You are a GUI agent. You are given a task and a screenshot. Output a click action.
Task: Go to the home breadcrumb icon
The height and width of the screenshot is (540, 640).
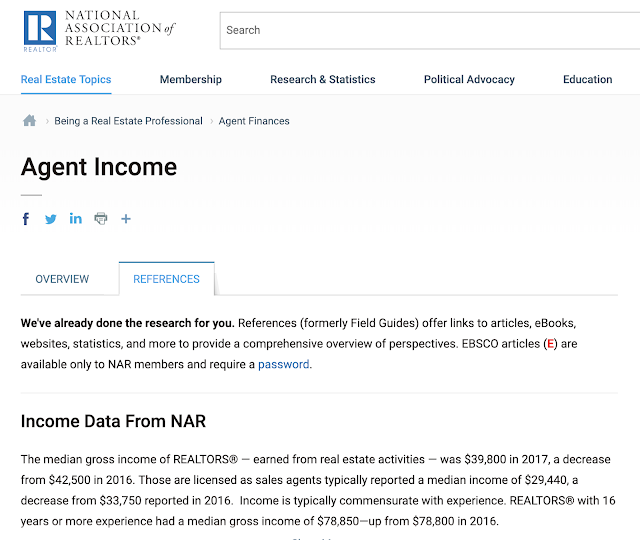pos(29,120)
